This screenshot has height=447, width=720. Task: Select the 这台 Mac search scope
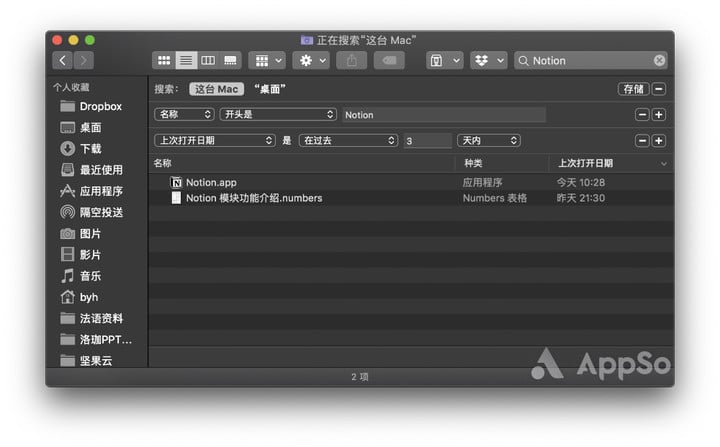pos(216,89)
